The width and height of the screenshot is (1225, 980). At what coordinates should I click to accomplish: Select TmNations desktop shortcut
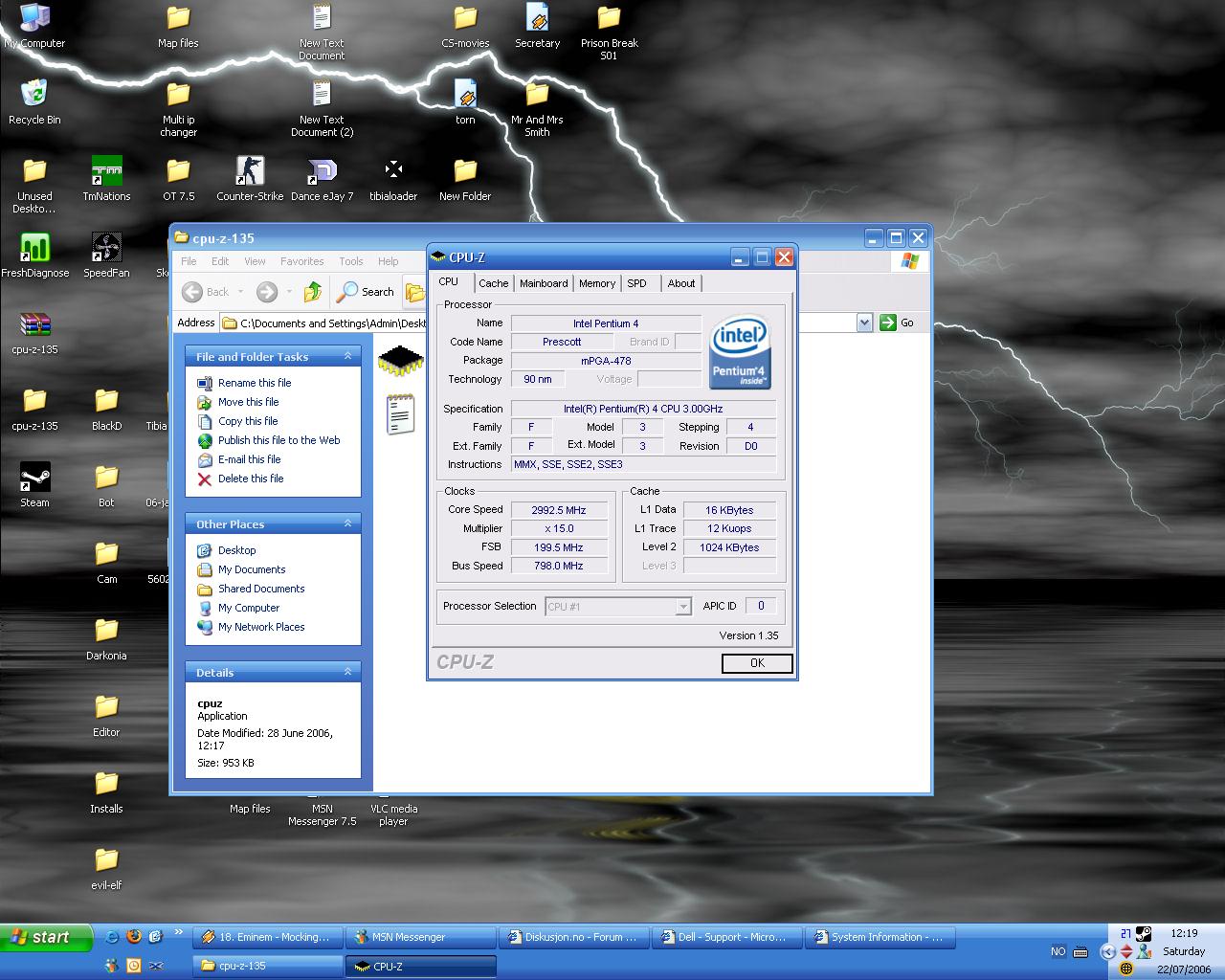[106, 179]
